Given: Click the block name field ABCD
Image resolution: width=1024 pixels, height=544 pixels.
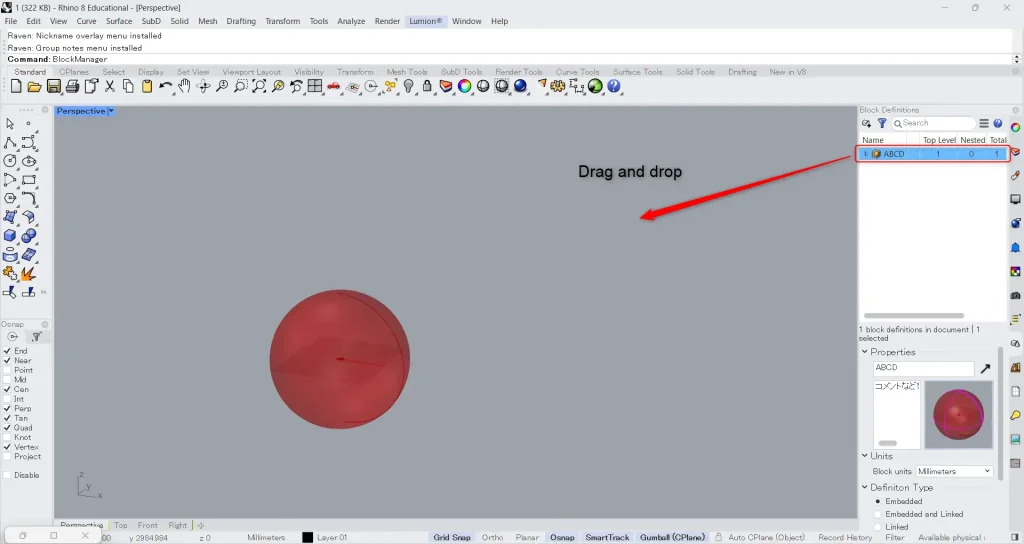Looking at the screenshot, I should [x=923, y=368].
